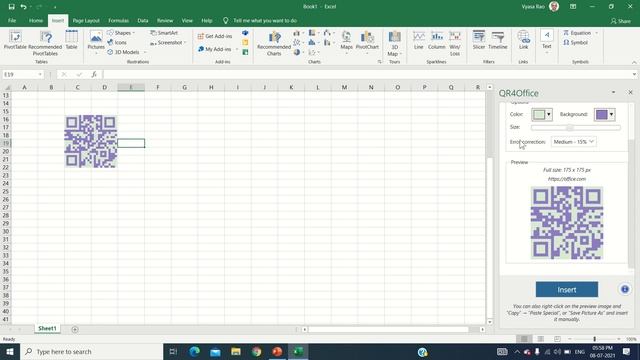Click the Undo icon

click(23, 7)
